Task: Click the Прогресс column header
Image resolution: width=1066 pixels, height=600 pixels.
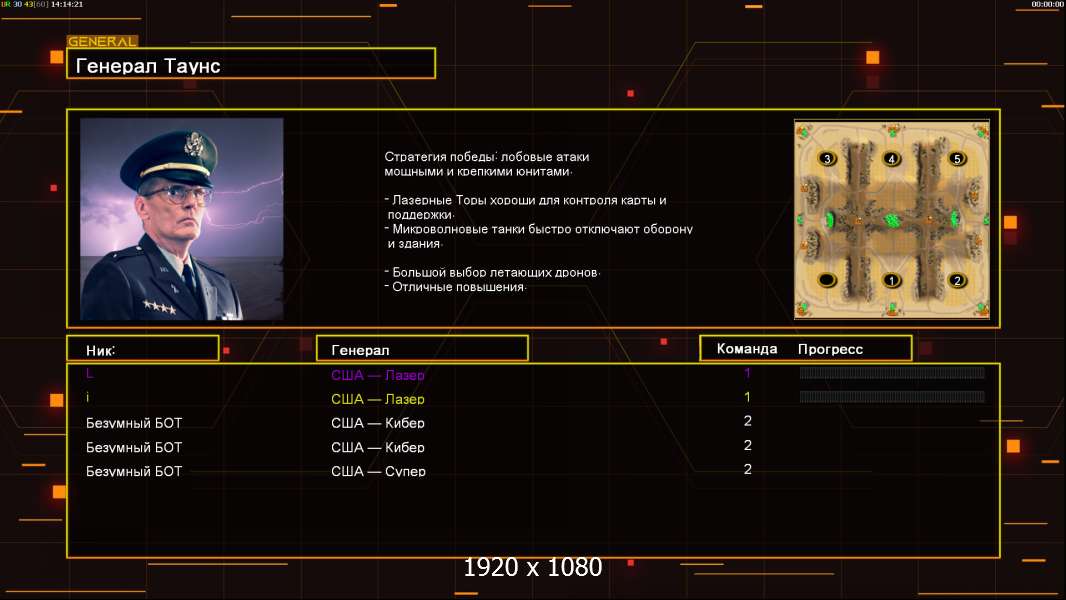Action: [830, 349]
